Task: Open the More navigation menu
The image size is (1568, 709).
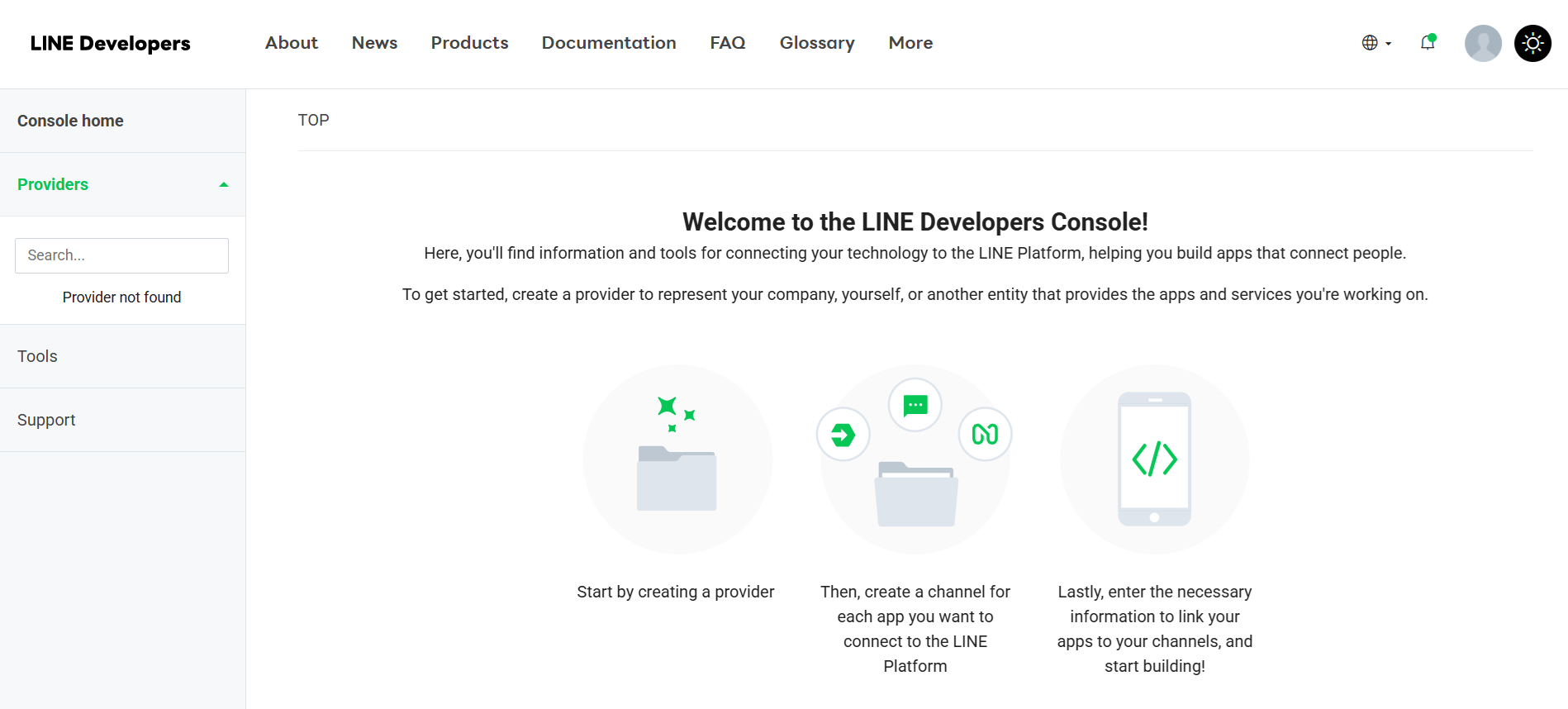Action: tap(910, 43)
